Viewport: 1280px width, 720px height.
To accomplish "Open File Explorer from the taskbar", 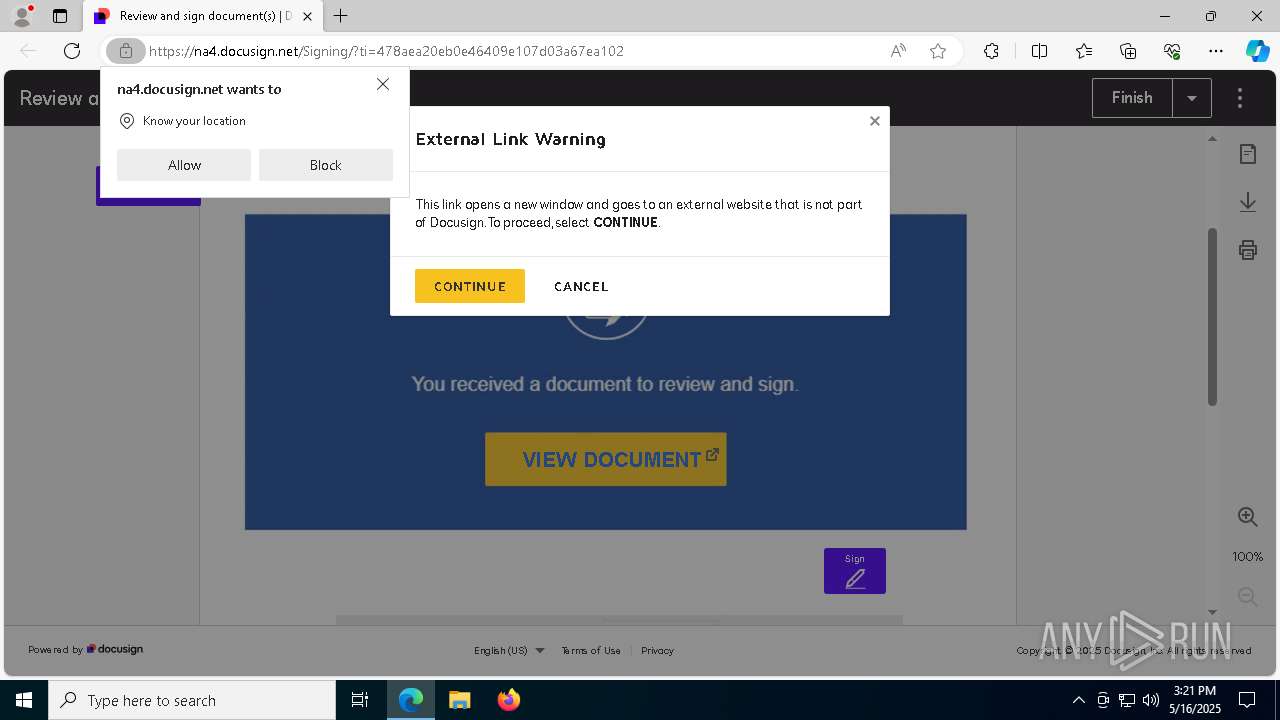I will tap(459, 700).
